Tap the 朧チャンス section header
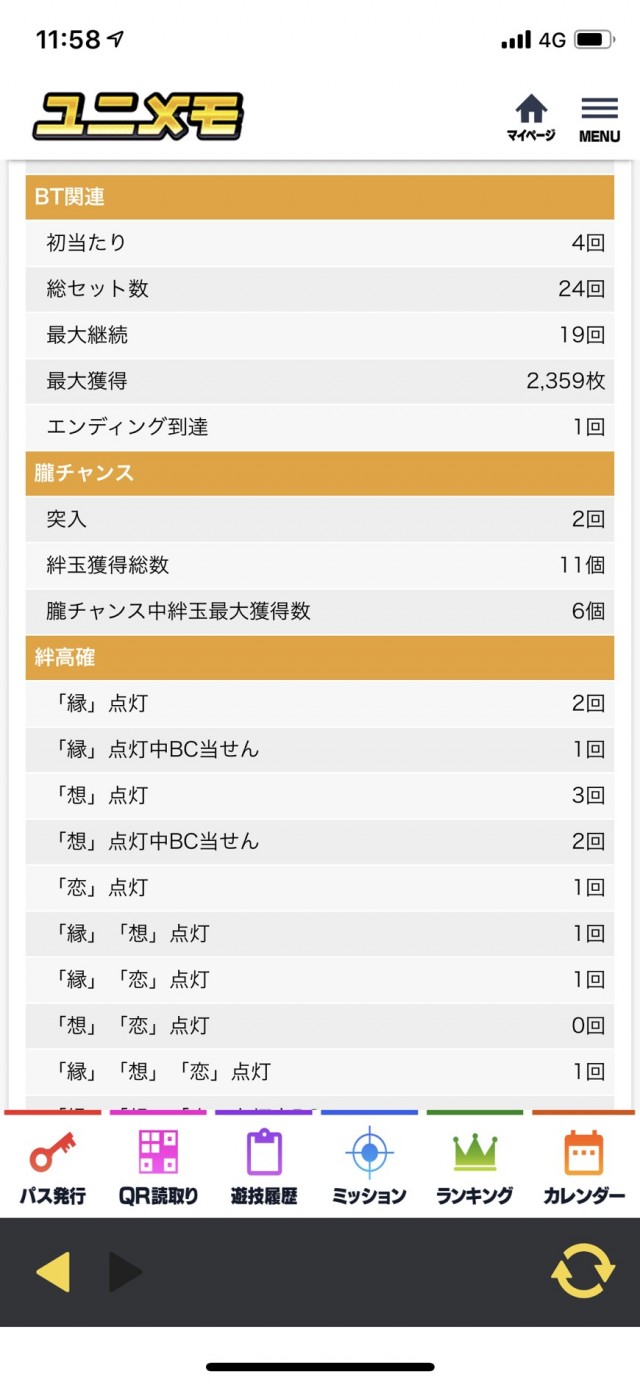640x1385 pixels. point(320,473)
